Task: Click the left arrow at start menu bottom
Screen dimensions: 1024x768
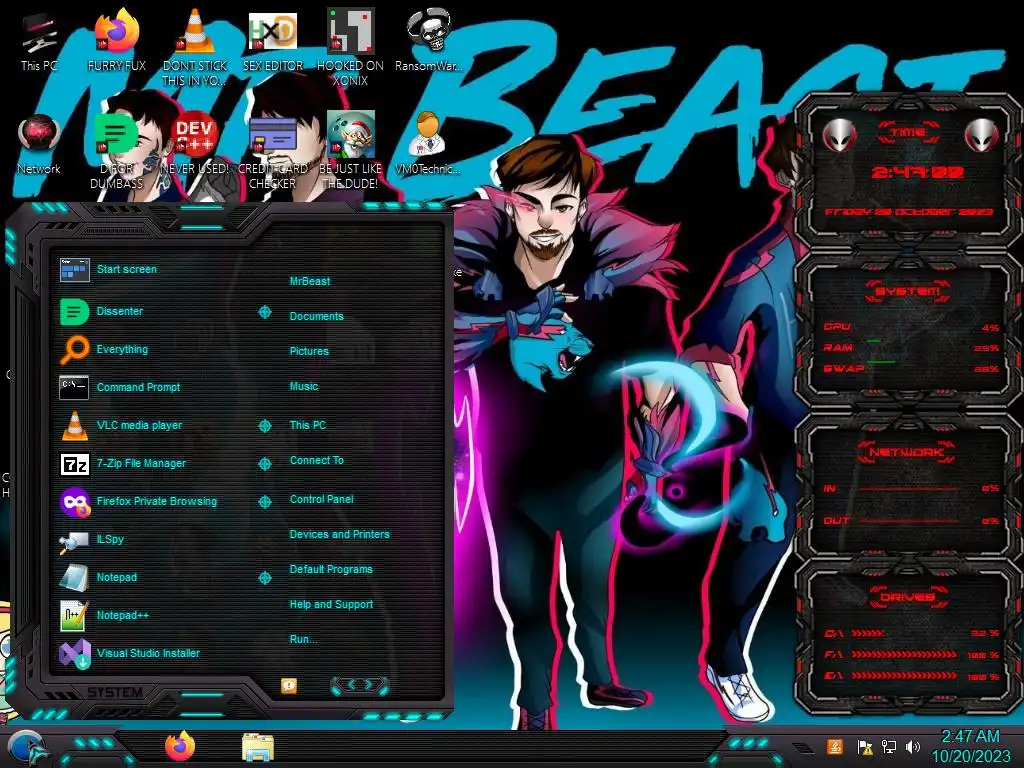Action: (351, 685)
